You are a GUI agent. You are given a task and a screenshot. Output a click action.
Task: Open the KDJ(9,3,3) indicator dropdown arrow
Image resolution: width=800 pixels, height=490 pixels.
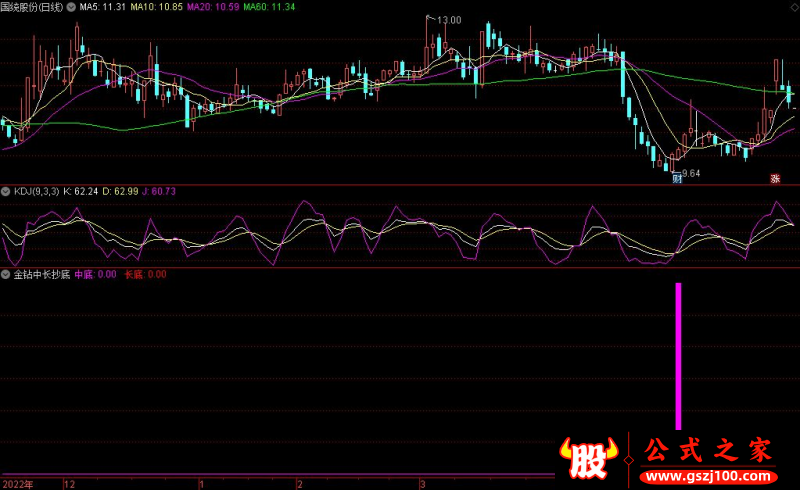pyautogui.click(x=6, y=190)
